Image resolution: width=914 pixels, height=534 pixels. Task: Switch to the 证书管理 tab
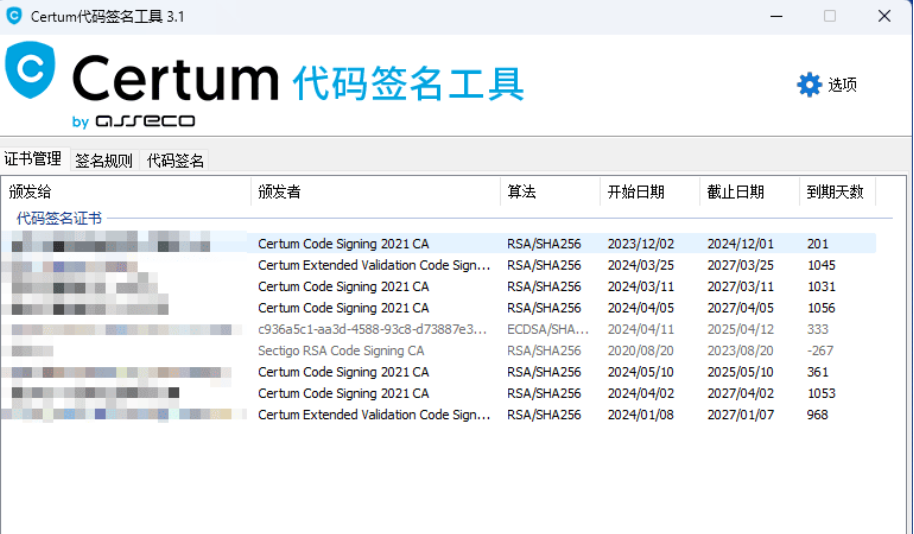point(33,159)
